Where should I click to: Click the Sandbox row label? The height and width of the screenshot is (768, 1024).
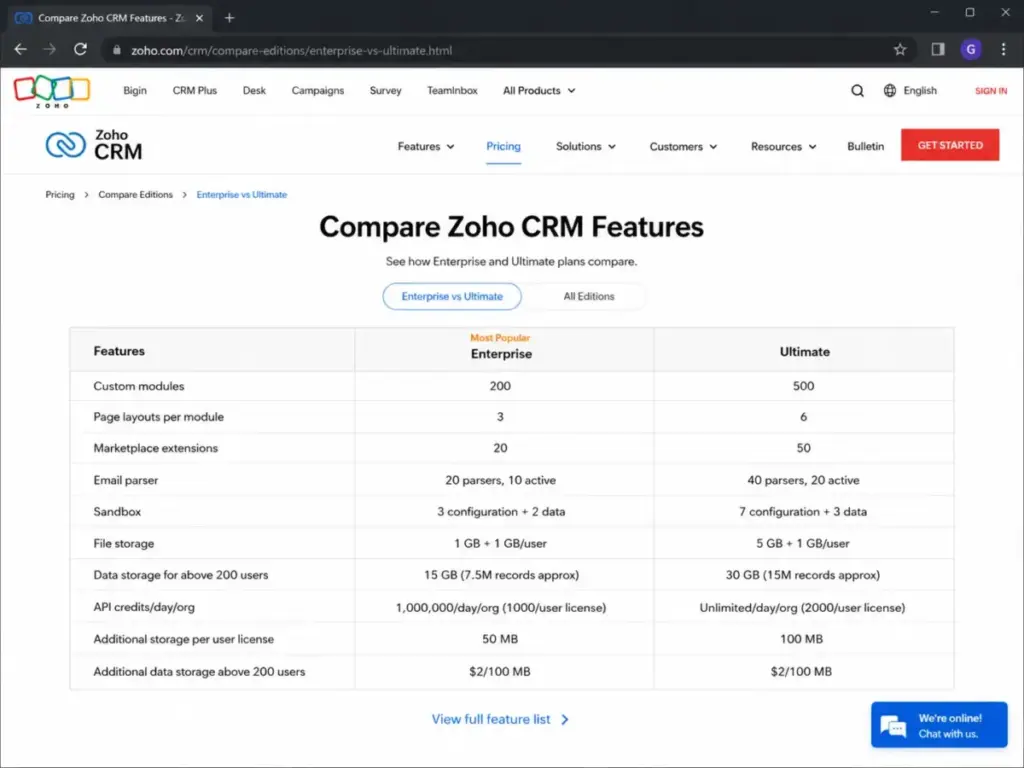tap(117, 511)
